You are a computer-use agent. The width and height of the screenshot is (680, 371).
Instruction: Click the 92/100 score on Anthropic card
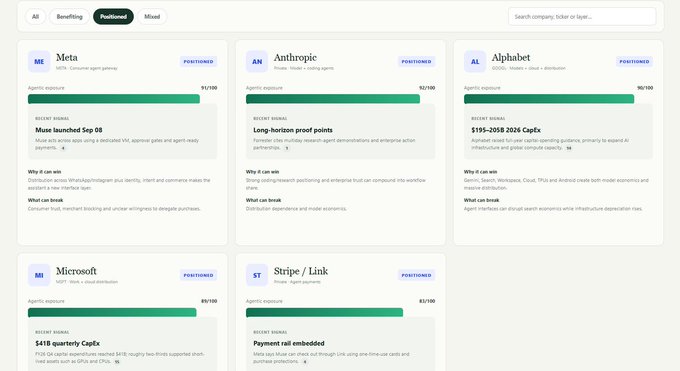(x=427, y=88)
